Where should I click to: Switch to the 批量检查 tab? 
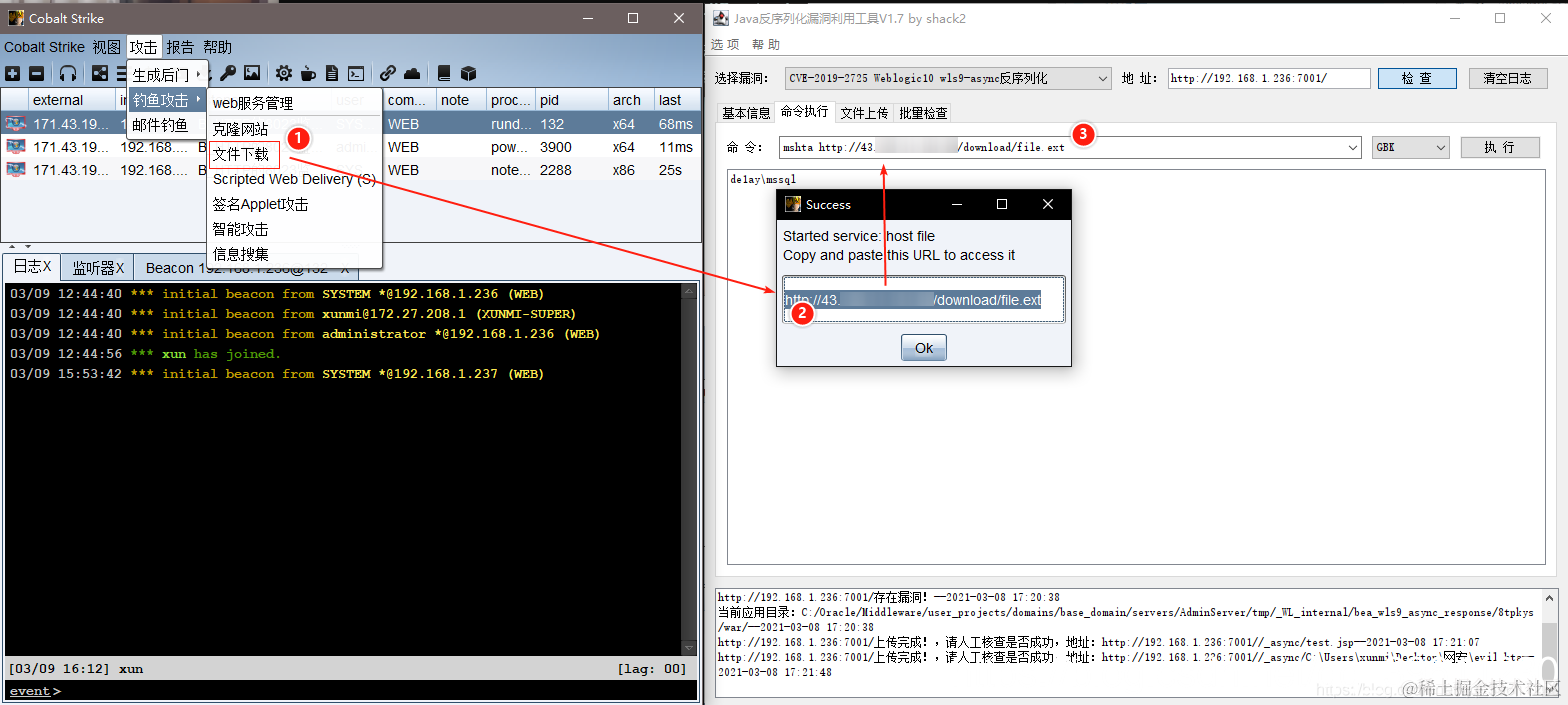pos(923,113)
